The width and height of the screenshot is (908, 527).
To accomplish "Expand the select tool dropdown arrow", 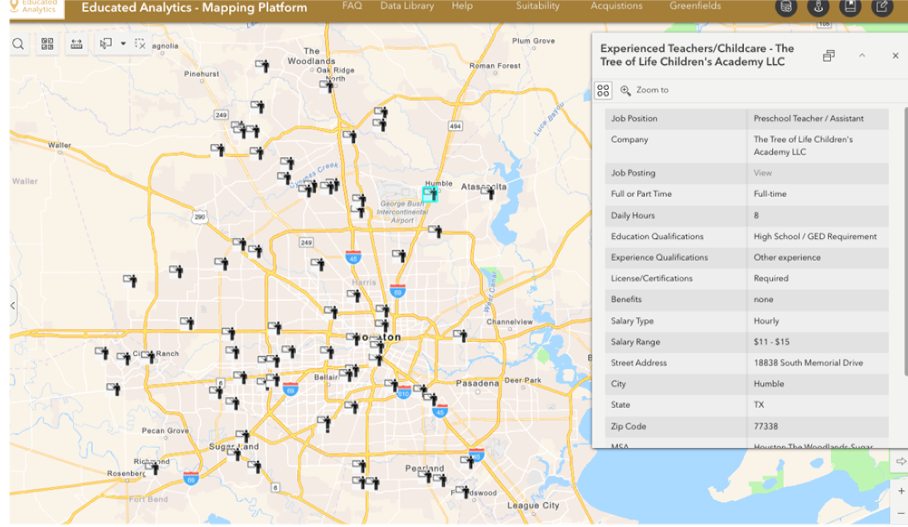I will click(x=123, y=44).
